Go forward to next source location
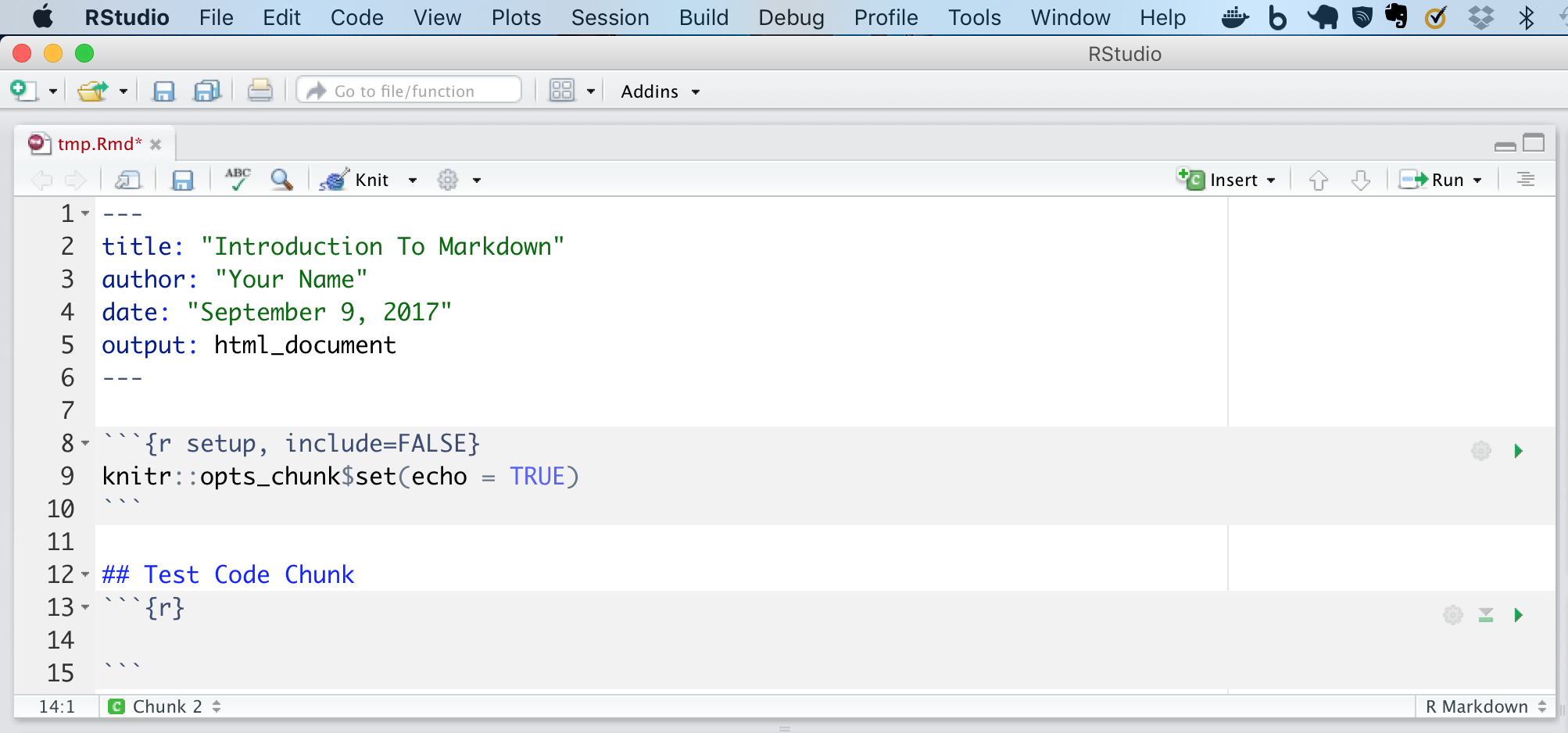 click(76, 181)
